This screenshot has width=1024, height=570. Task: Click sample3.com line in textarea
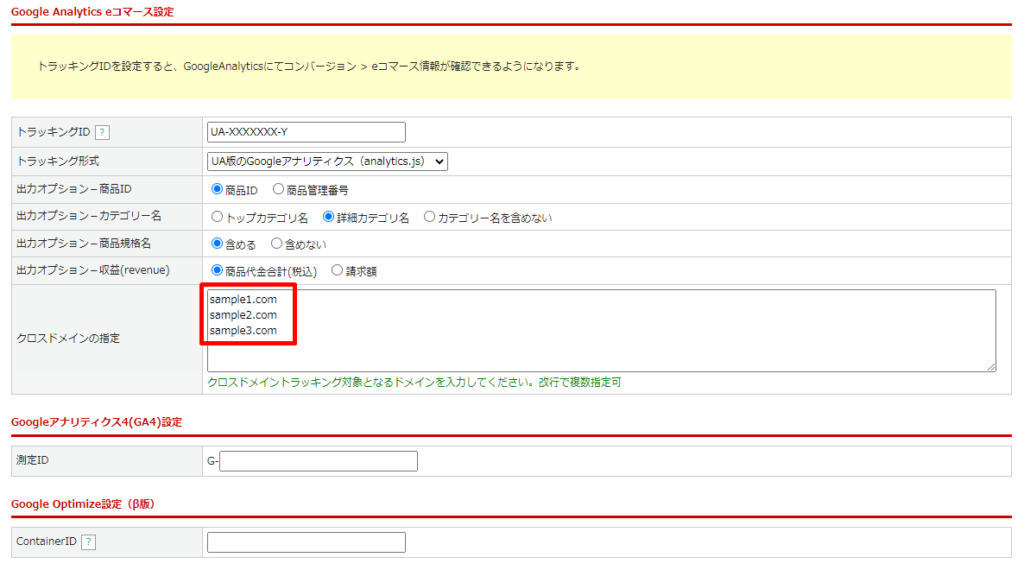coord(243,330)
